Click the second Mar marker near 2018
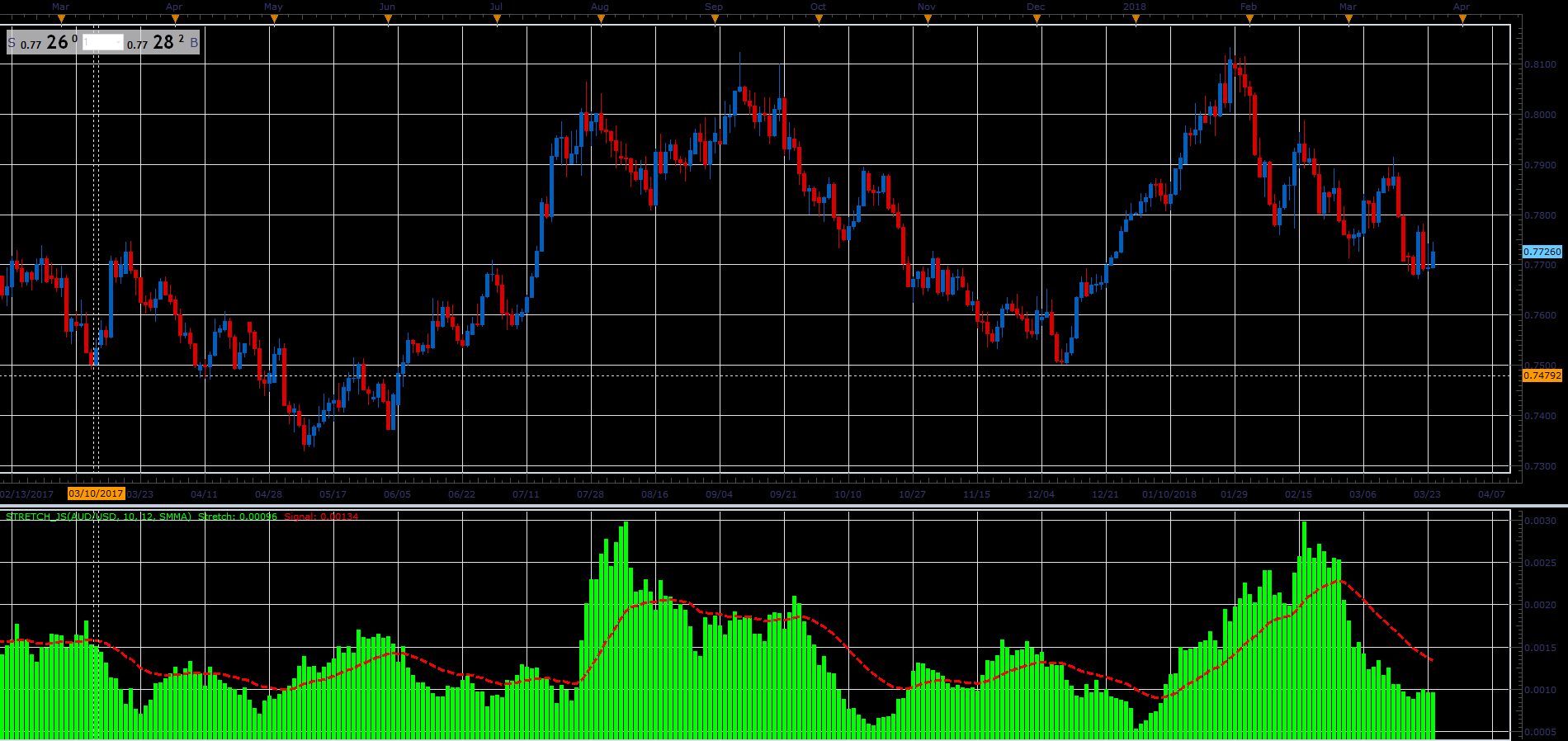This screenshot has width=1568, height=741. (x=1348, y=19)
